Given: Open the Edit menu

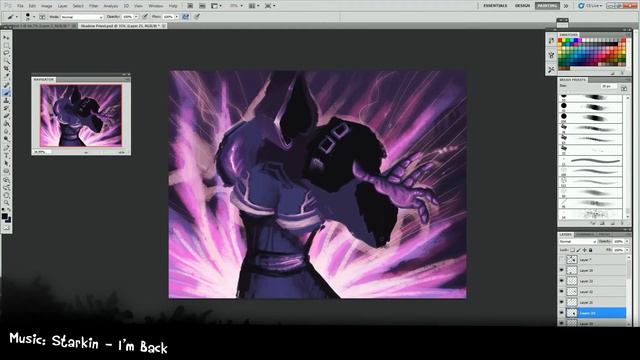Looking at the screenshot, I should point(32,6).
